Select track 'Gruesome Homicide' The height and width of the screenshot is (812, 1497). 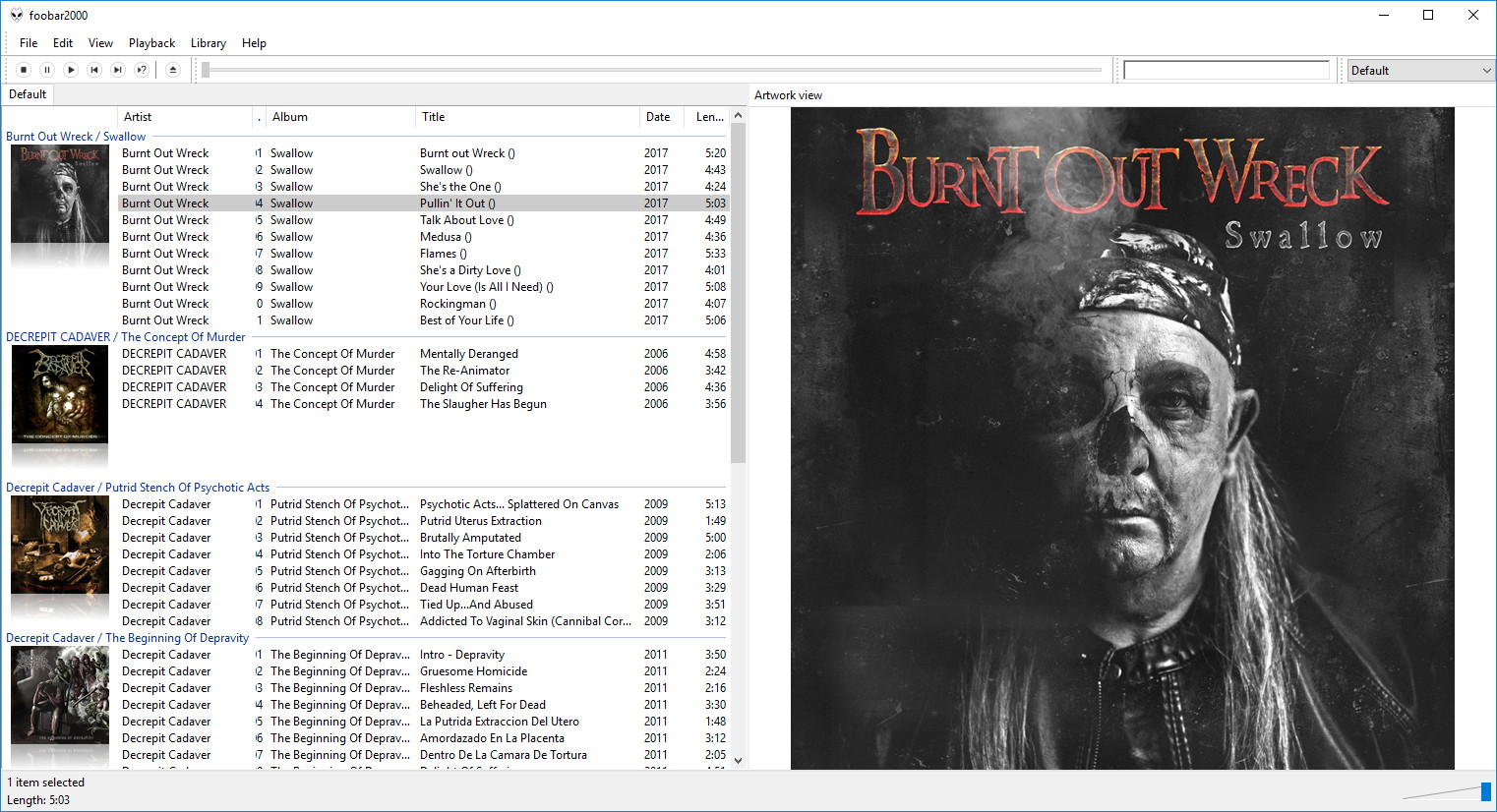423,671
